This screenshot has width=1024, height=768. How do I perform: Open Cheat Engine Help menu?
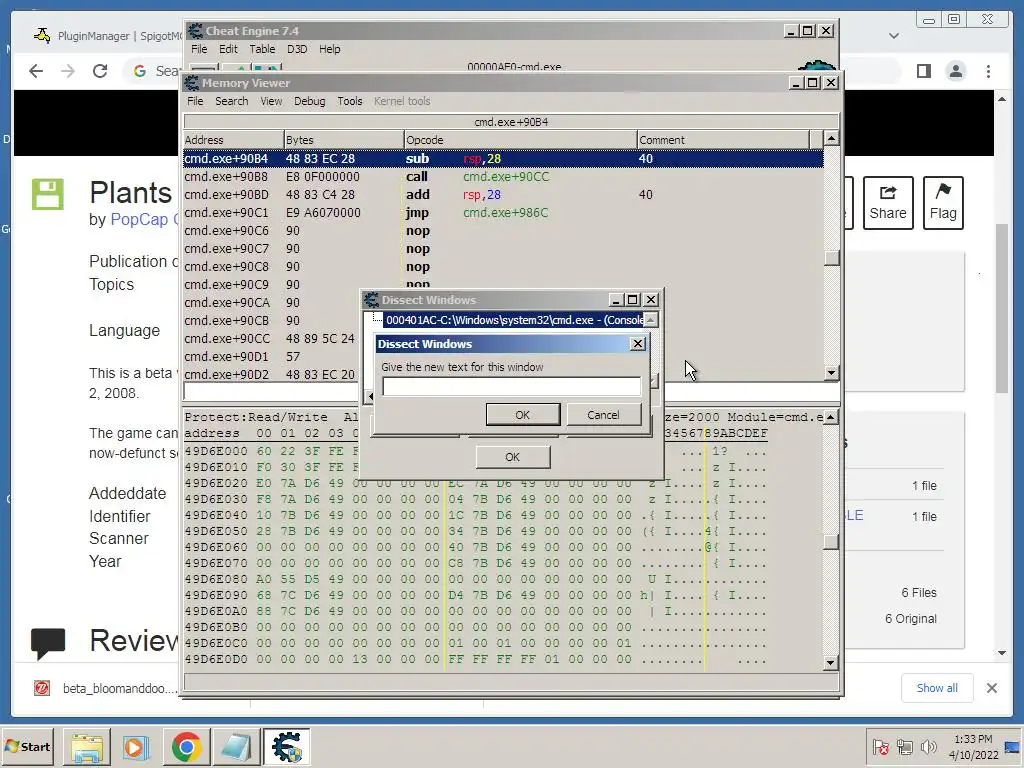point(329,49)
